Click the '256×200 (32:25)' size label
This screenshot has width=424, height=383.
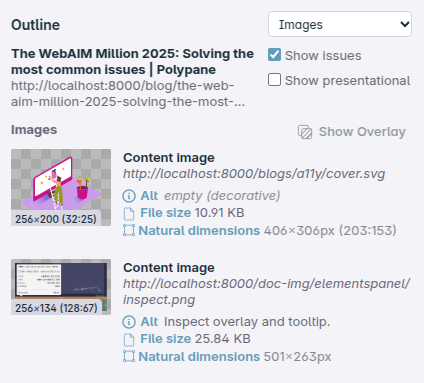click(56, 219)
